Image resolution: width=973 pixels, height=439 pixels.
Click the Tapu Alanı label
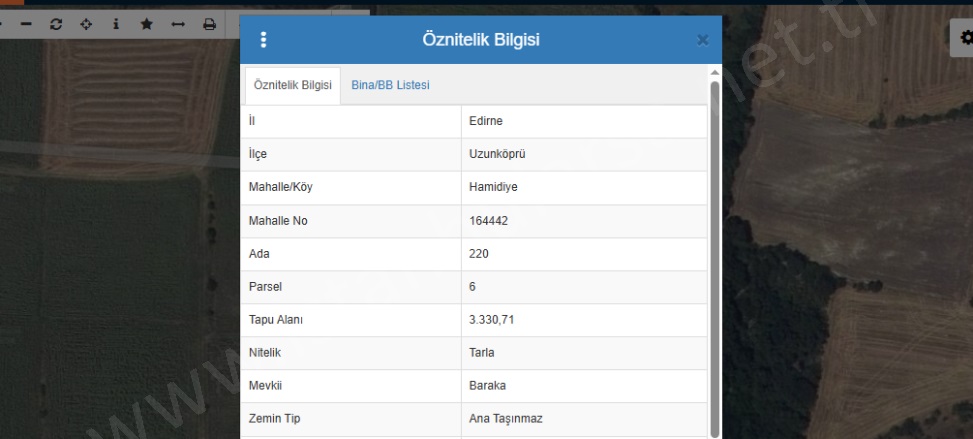(x=276, y=320)
